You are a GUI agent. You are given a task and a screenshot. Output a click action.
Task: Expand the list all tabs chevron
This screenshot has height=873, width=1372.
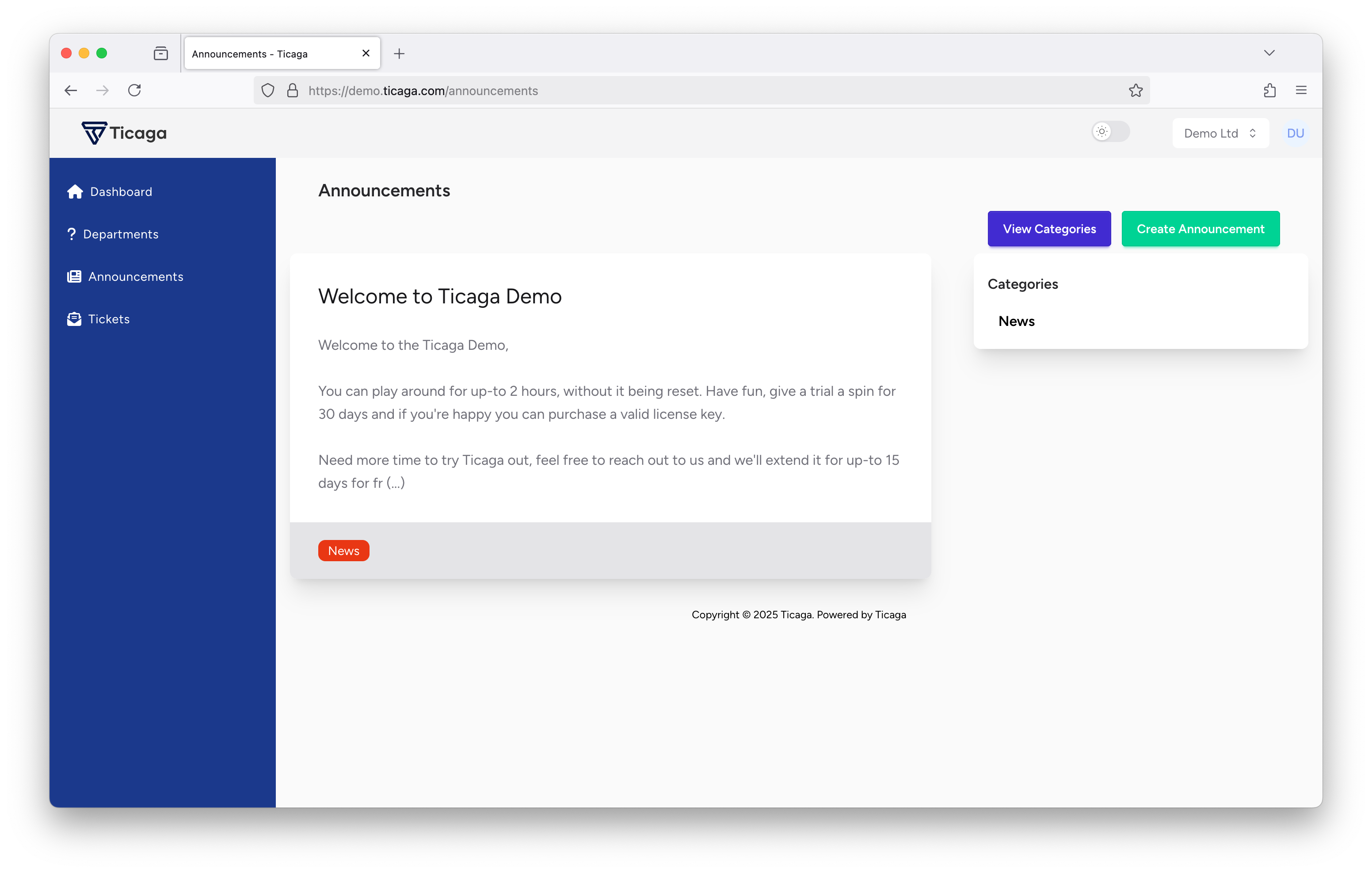(x=1269, y=53)
